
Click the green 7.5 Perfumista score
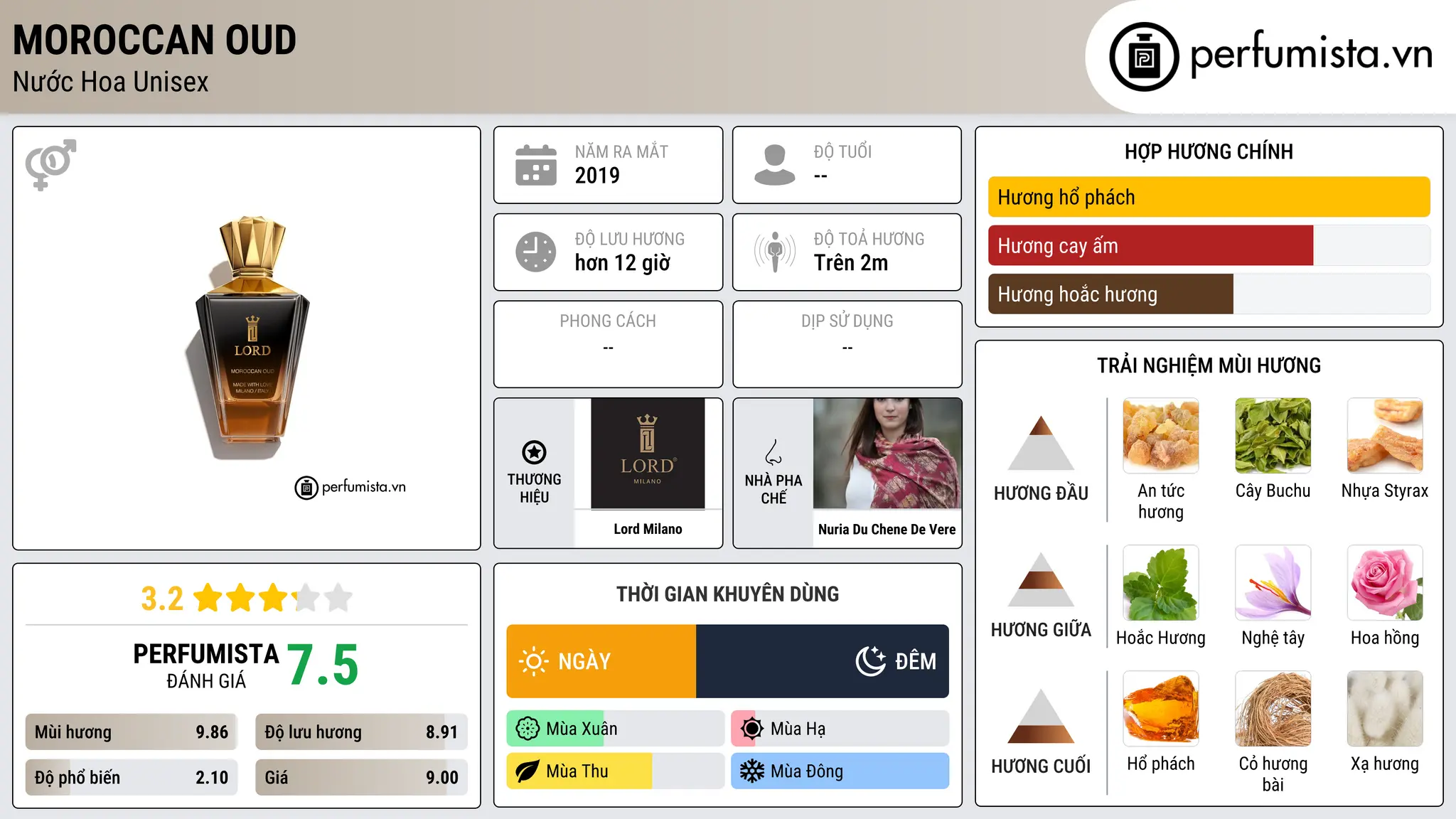point(323,665)
